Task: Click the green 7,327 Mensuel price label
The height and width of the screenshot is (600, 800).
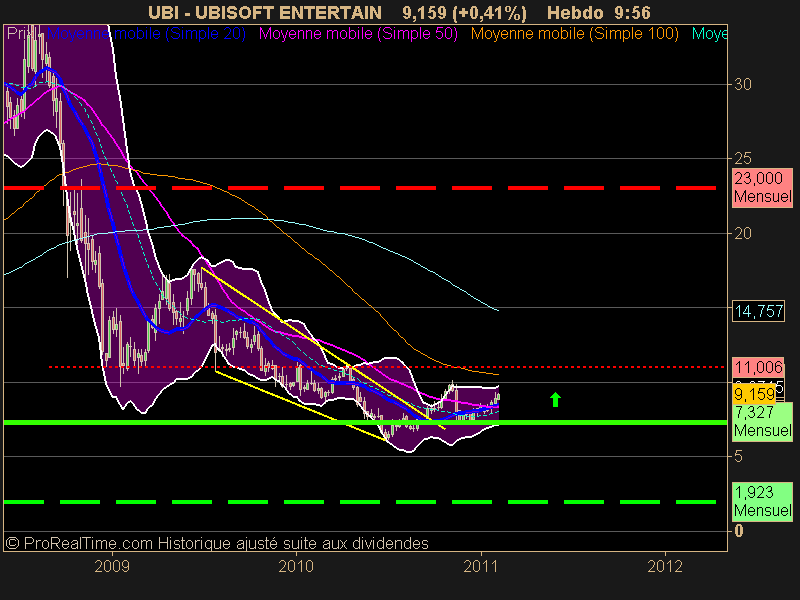Action: [x=763, y=421]
